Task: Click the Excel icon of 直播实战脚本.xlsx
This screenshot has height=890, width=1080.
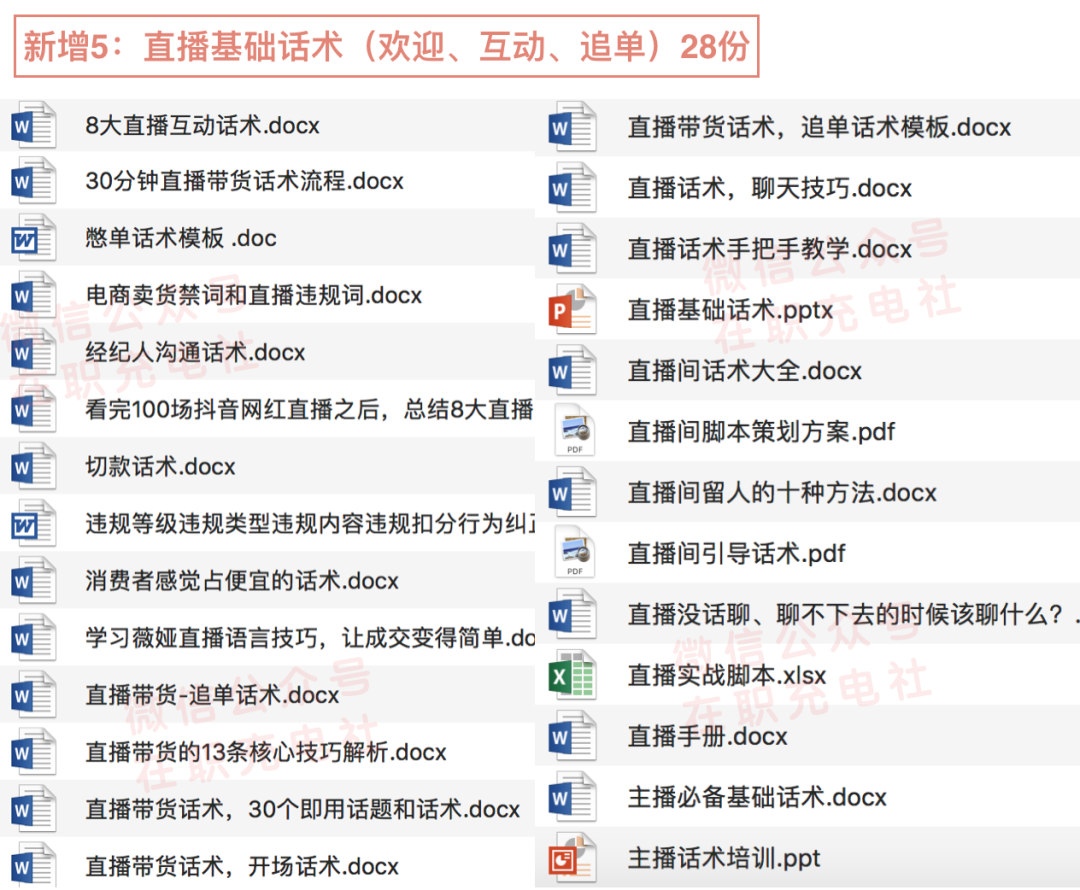Action: [573, 676]
